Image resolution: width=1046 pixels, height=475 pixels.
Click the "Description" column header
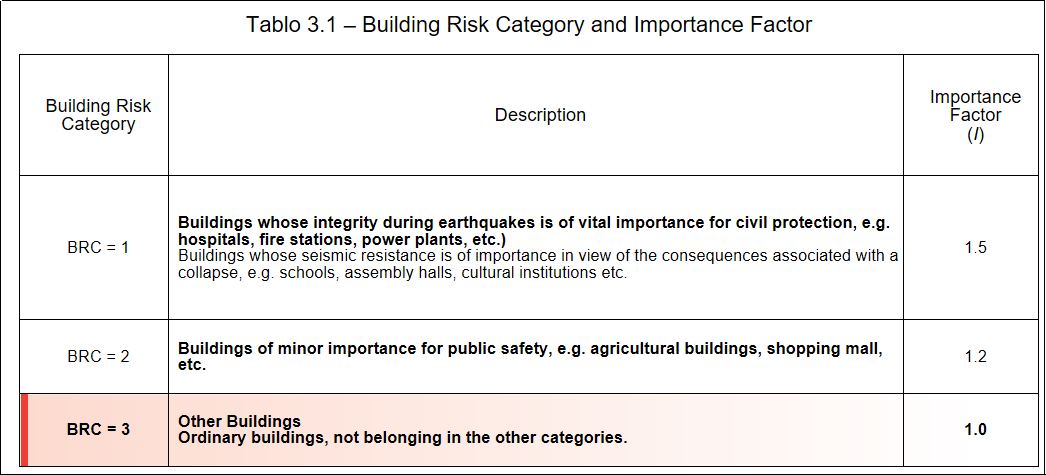[x=540, y=115]
